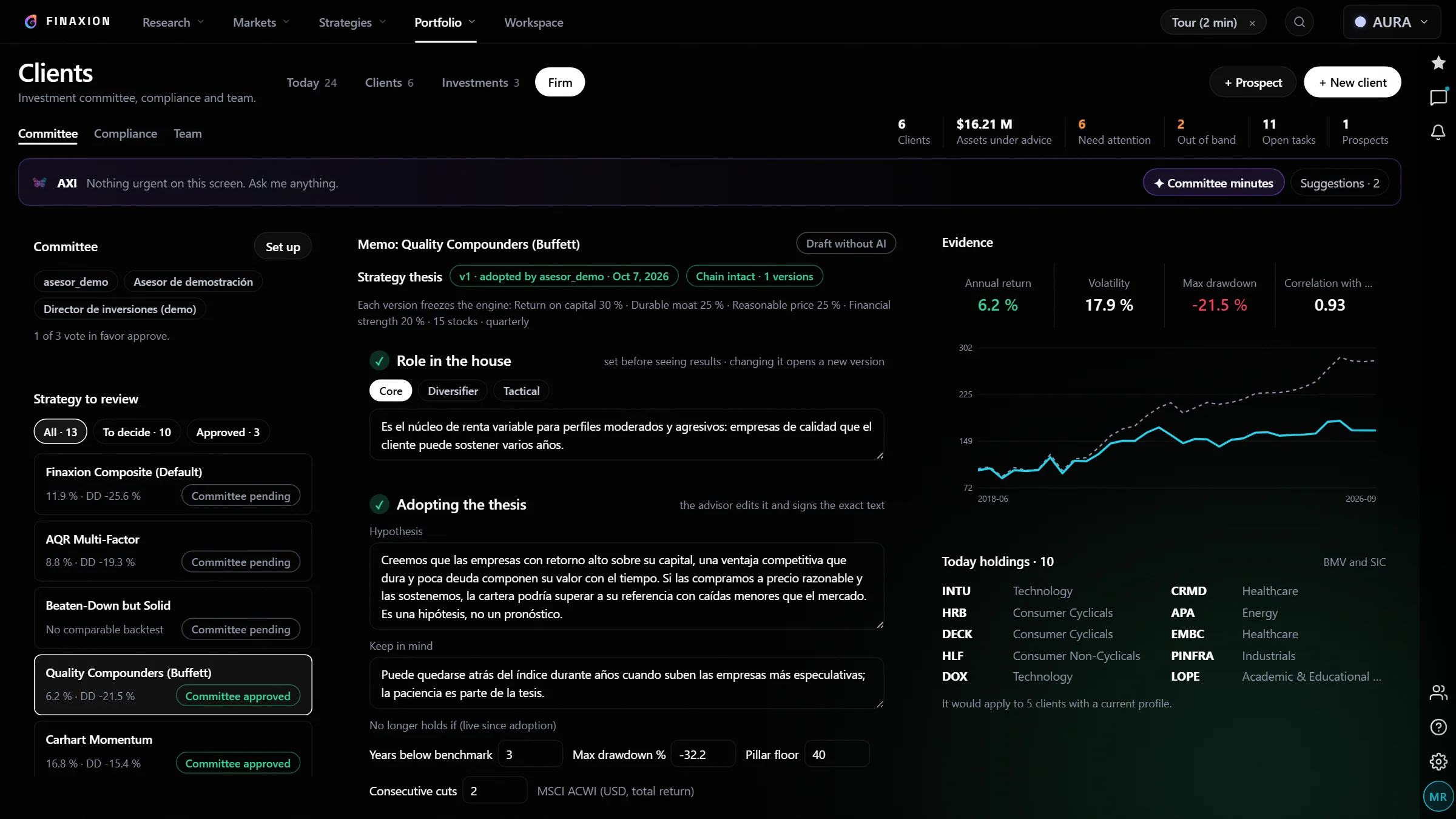Open the notifications bell icon
This screenshot has height=819, width=1456.
(x=1438, y=132)
